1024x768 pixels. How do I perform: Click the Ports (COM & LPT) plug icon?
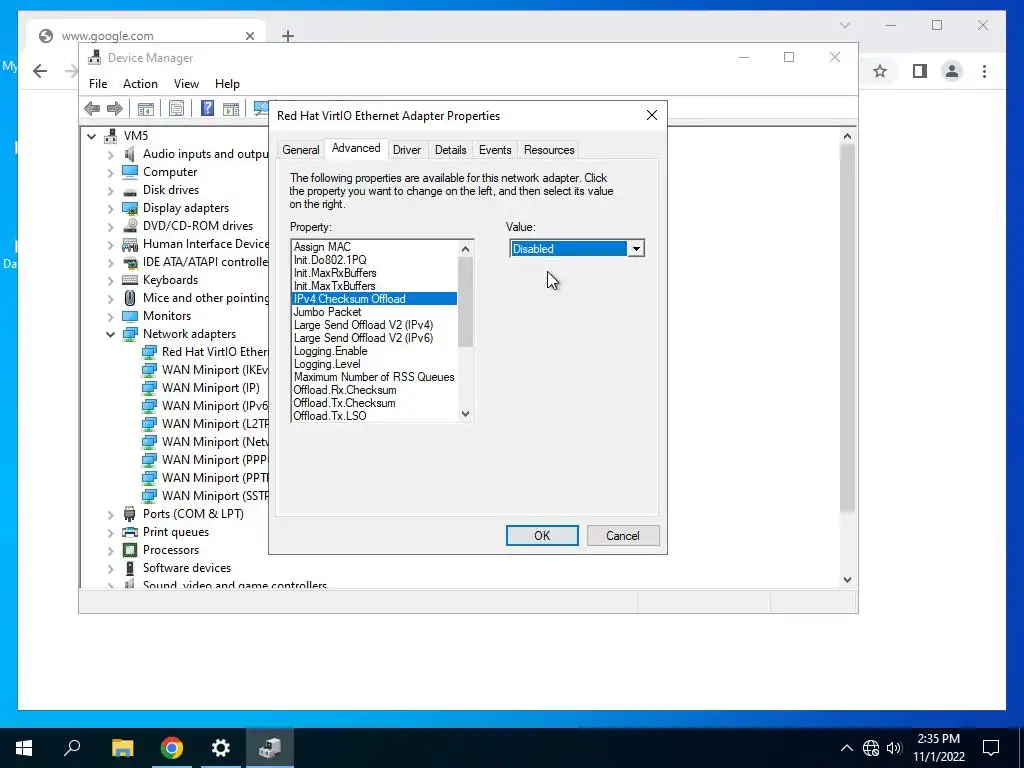pyautogui.click(x=130, y=514)
